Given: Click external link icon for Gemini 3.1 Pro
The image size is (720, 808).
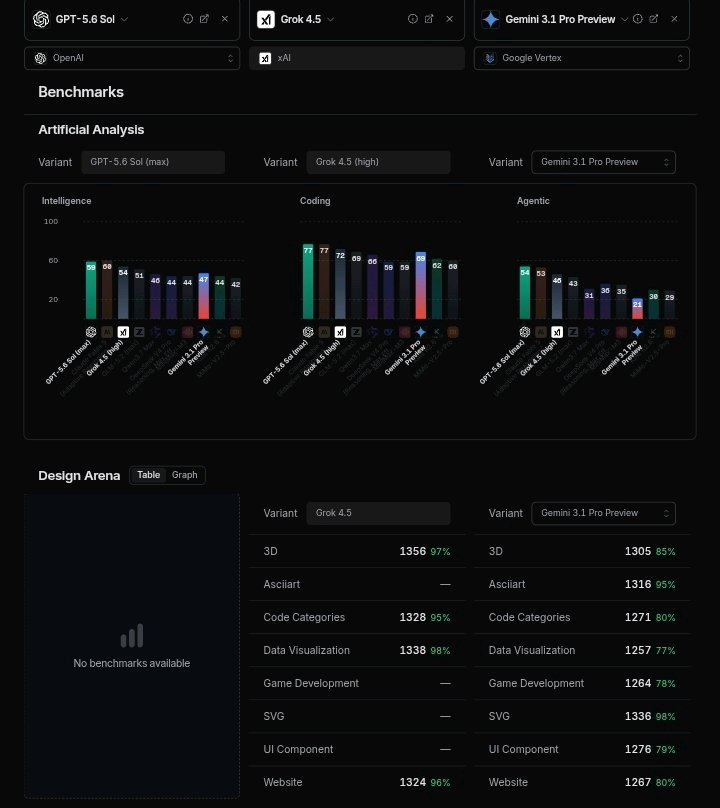Looking at the screenshot, I should click(654, 19).
